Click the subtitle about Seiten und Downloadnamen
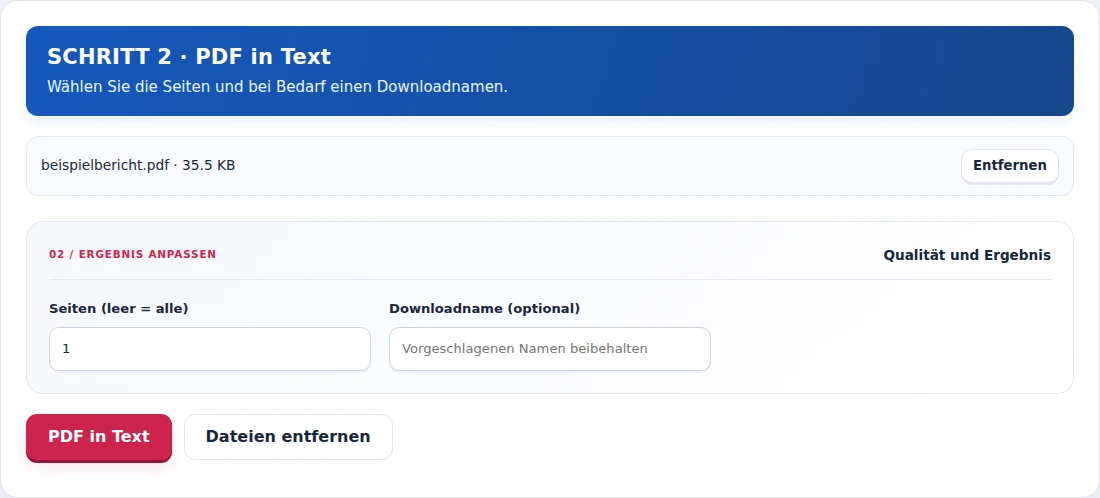Image resolution: width=1100 pixels, height=498 pixels. click(x=277, y=87)
